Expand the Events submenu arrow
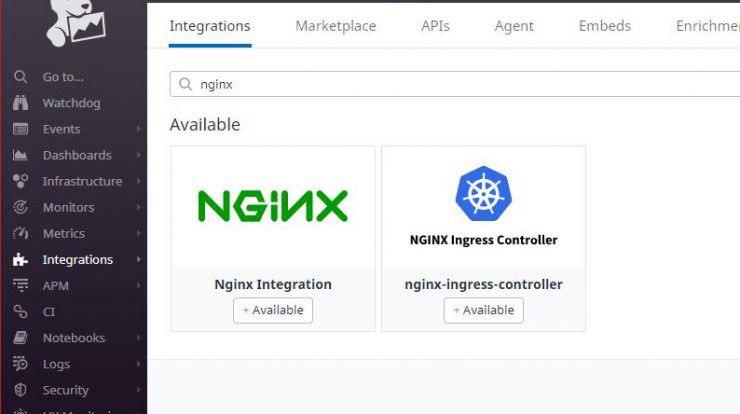The width and height of the screenshot is (740, 414). click(138, 129)
